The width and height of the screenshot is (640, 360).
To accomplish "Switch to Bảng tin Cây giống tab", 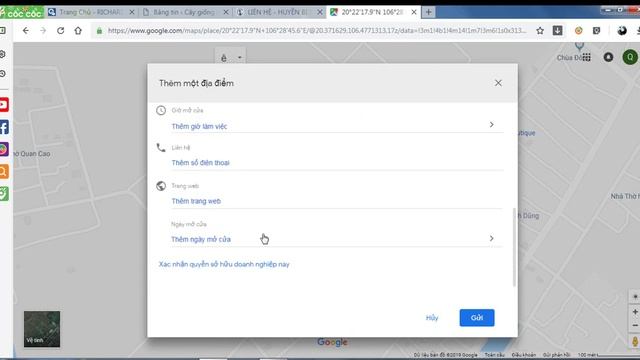I will pyautogui.click(x=184, y=12).
